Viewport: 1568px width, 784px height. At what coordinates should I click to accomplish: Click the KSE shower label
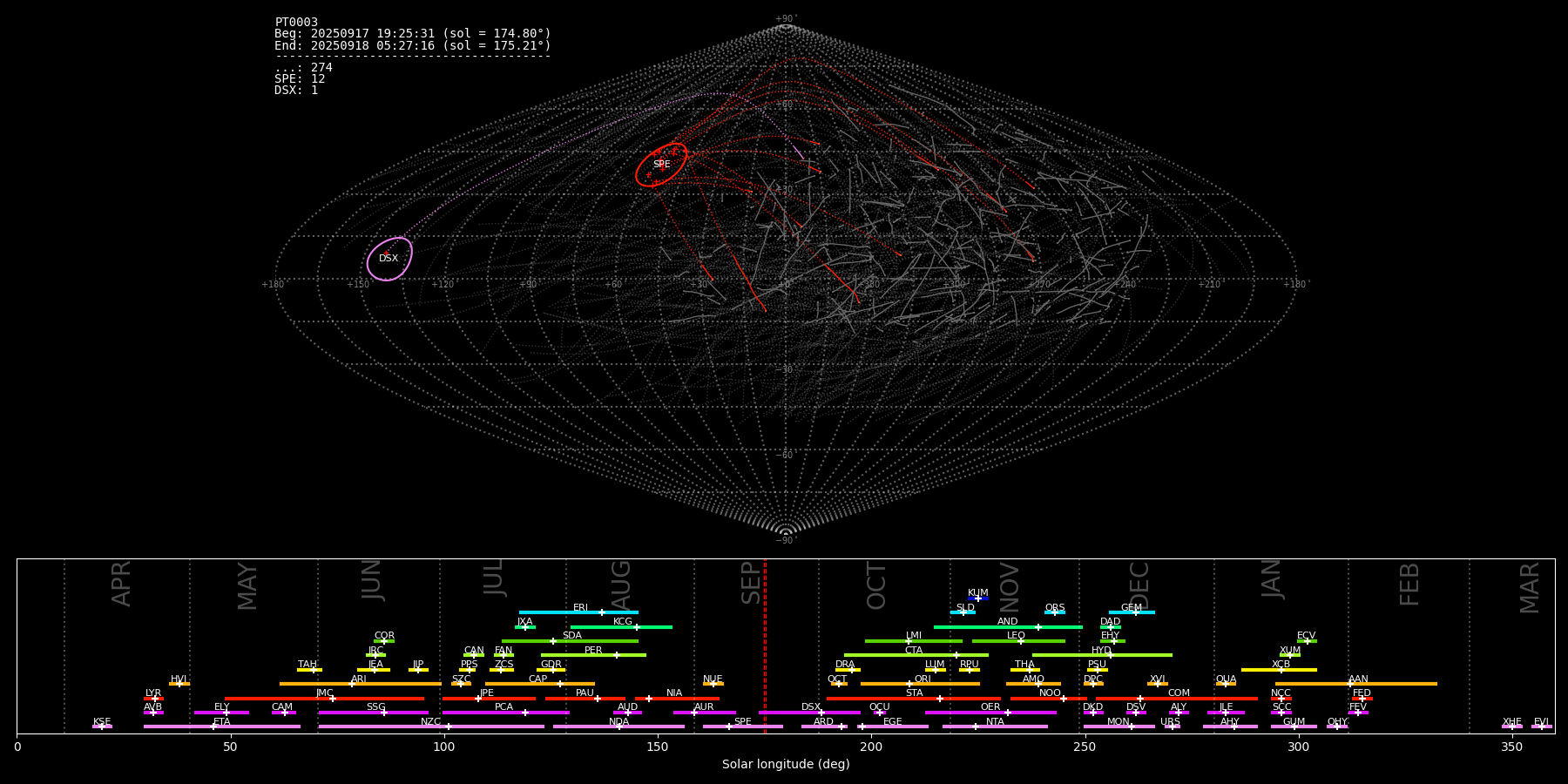pyautogui.click(x=102, y=722)
